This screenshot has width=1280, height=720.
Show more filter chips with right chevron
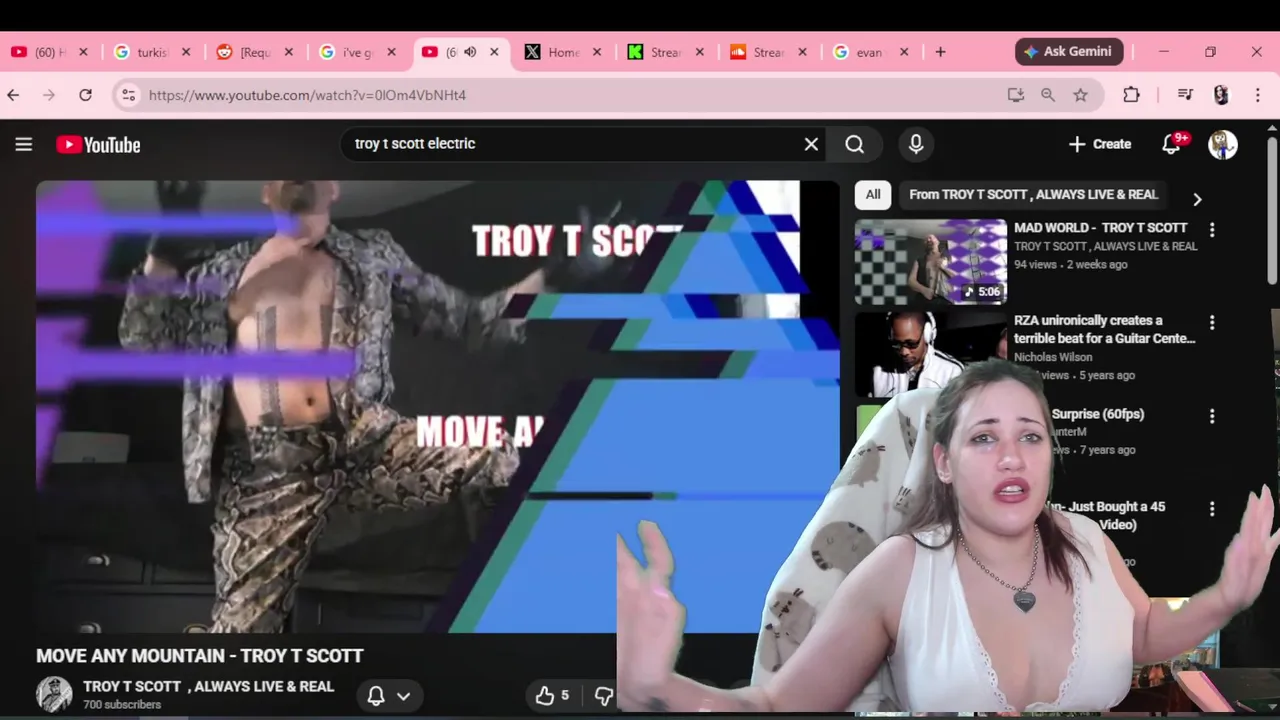1197,199
